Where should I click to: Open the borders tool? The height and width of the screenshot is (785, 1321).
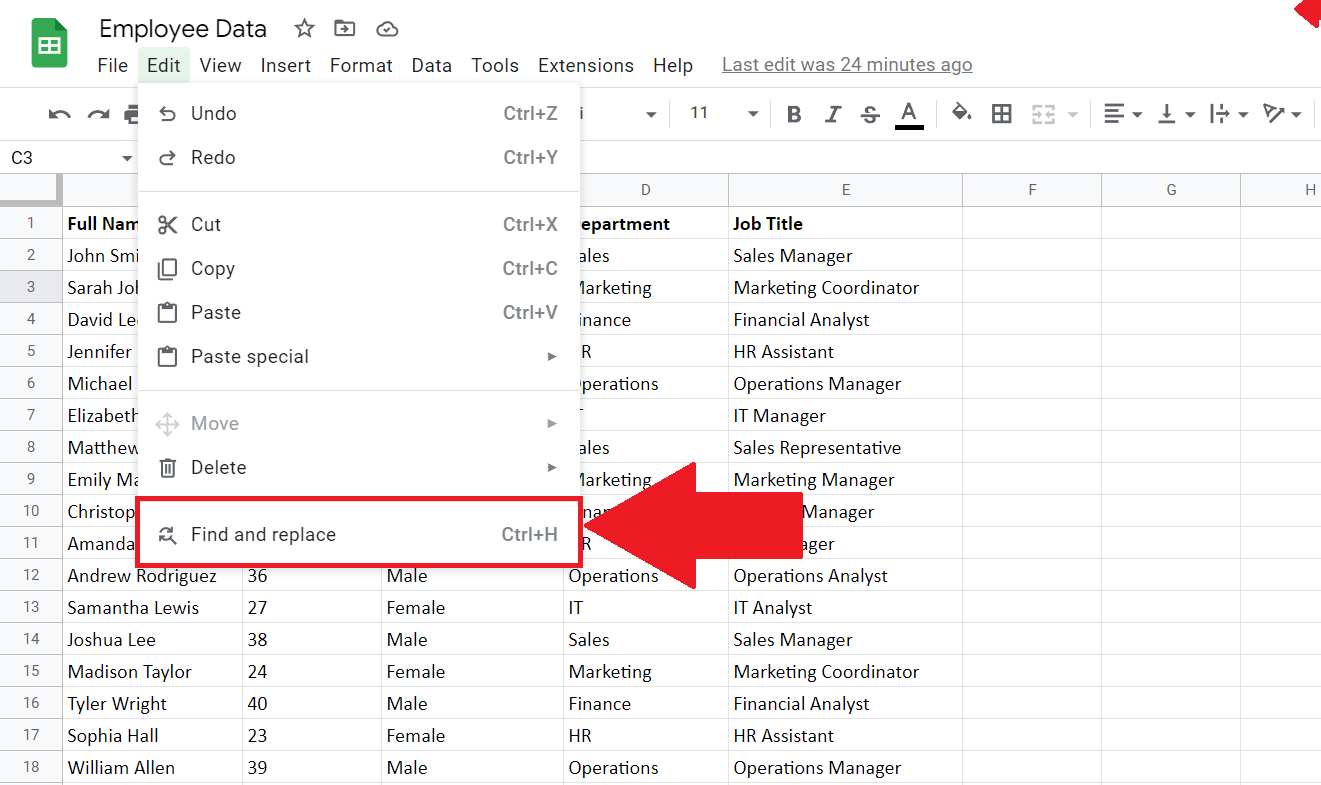pyautogui.click(x=1001, y=113)
